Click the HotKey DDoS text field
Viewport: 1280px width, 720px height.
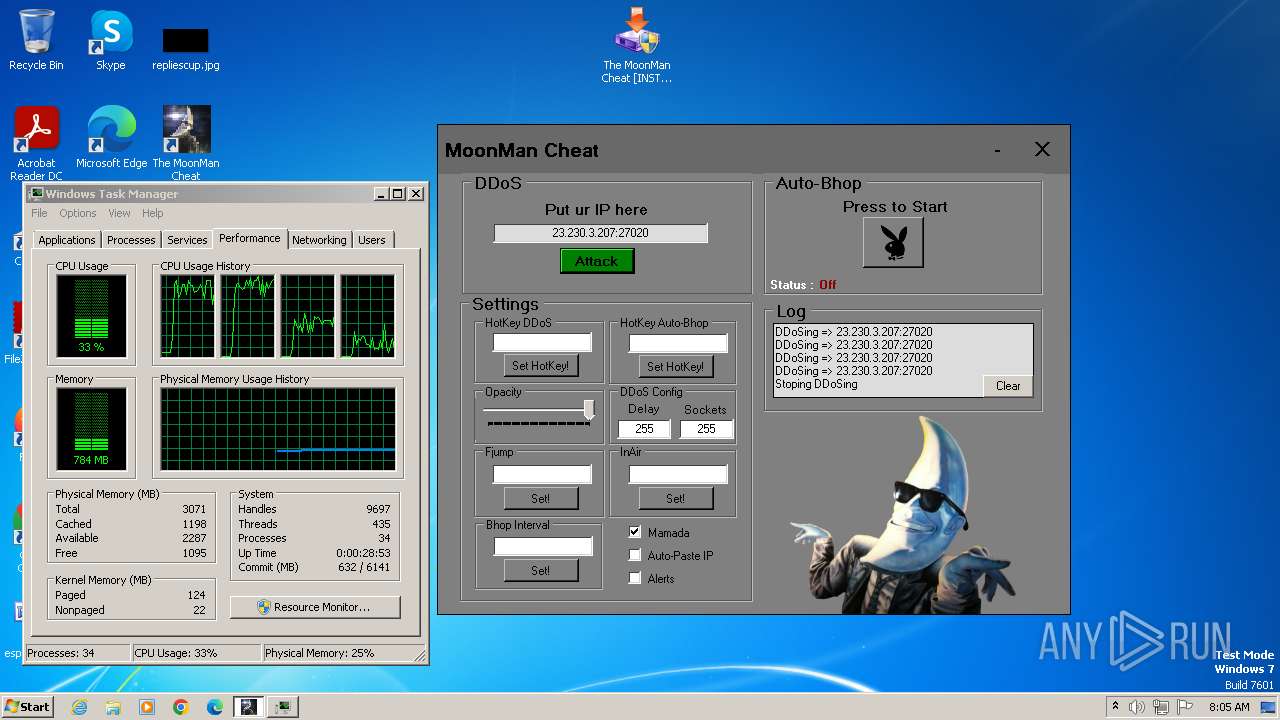pyautogui.click(x=542, y=342)
